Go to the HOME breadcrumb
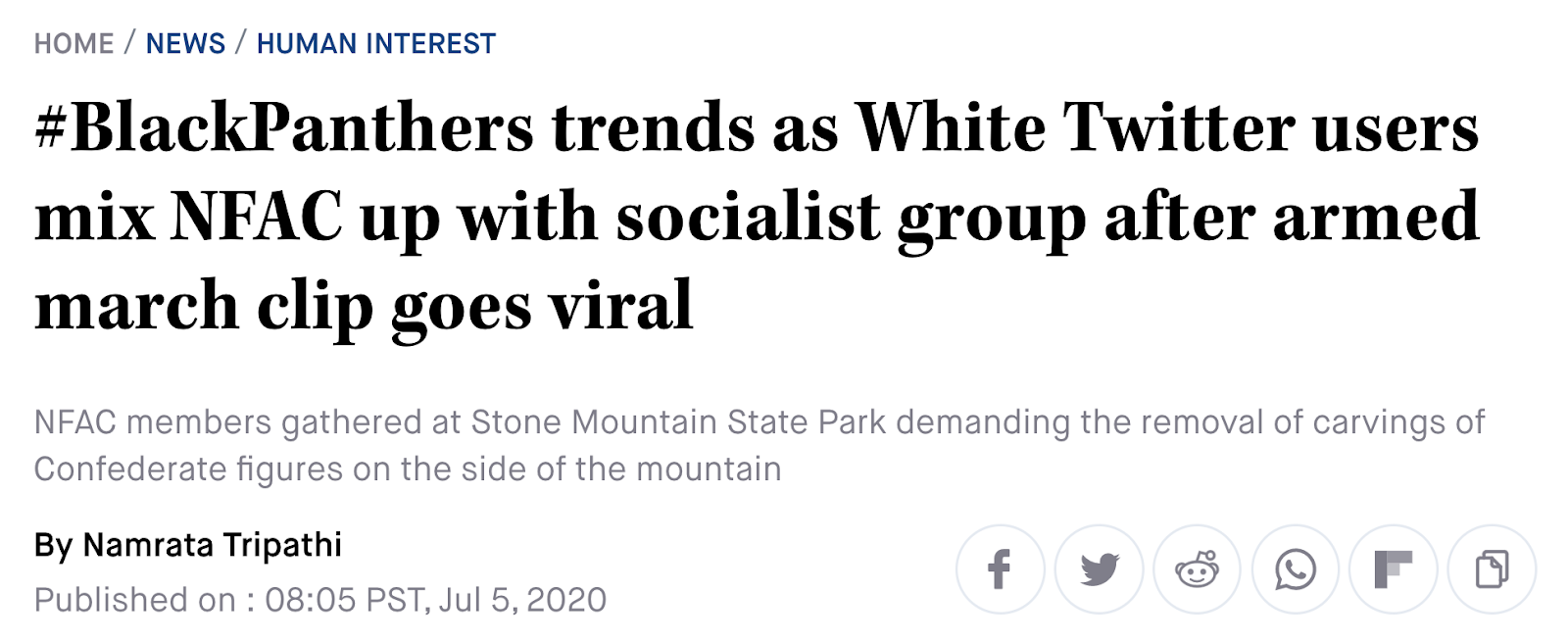This screenshot has height=642, width=1568. [73, 44]
